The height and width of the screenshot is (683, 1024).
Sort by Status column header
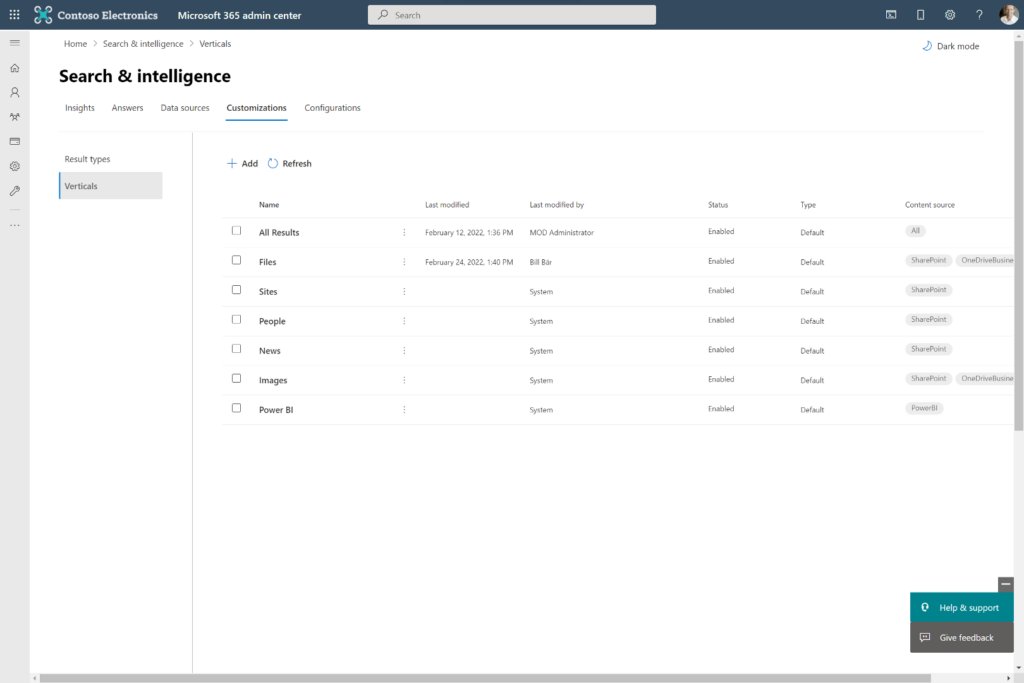[718, 204]
